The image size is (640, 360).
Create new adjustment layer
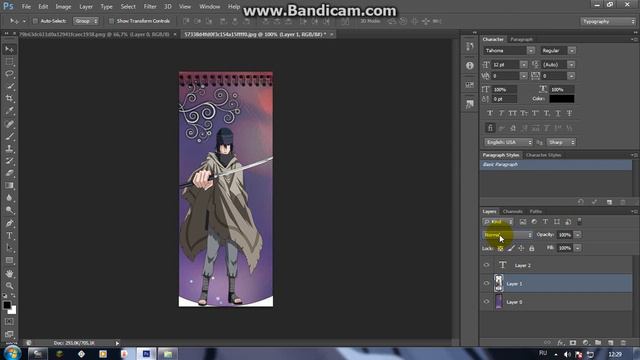586,342
